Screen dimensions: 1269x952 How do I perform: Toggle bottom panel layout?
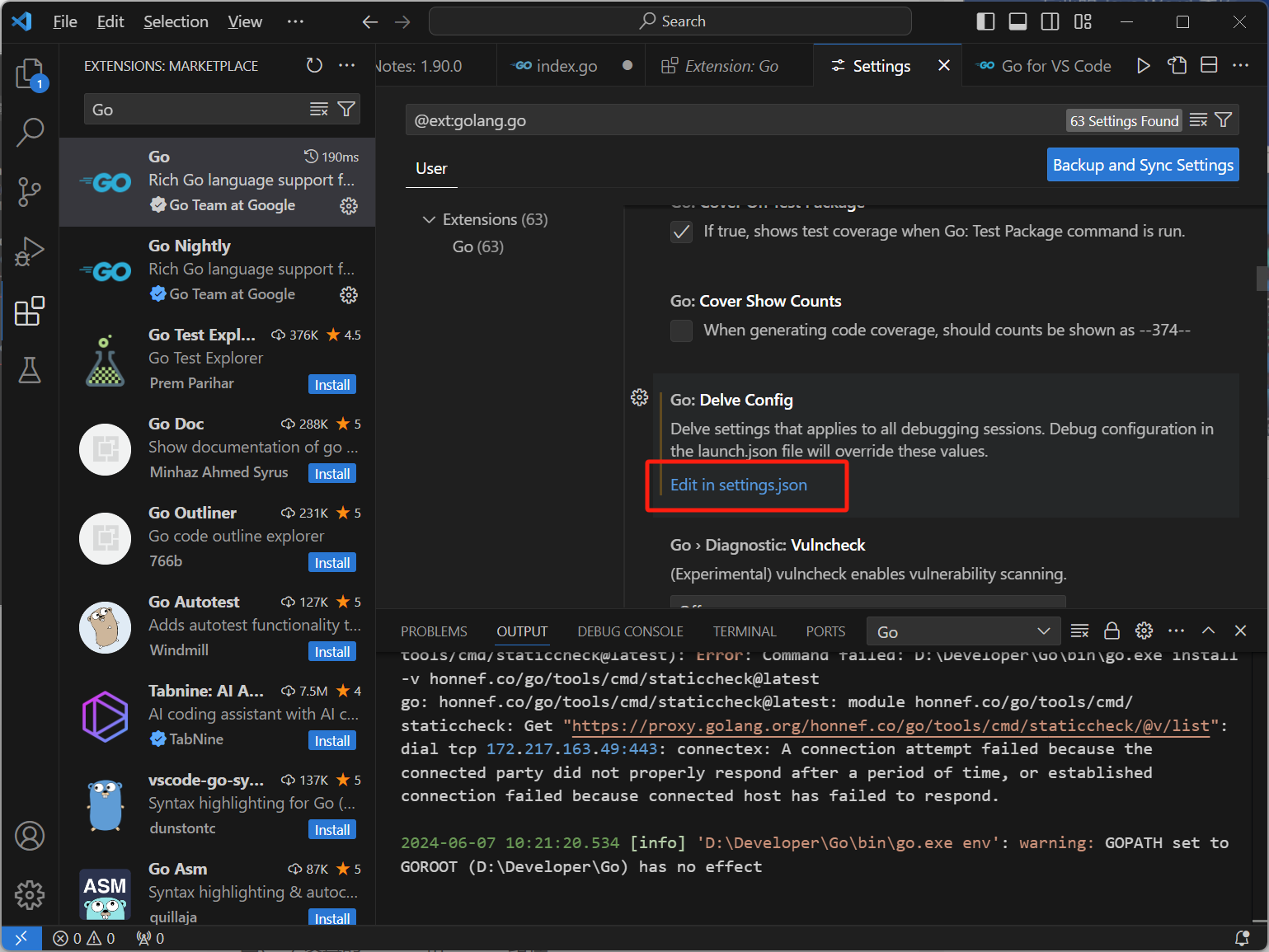pyautogui.click(x=1018, y=21)
